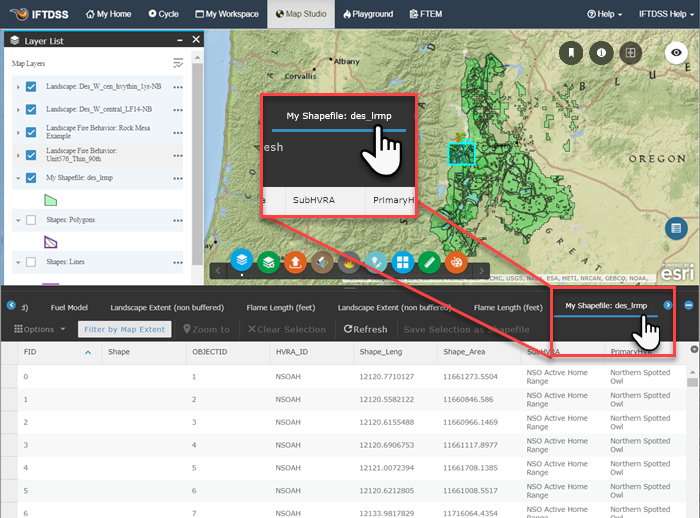Screen dimensions: 700x518
Task: Click the Refresh button in table toolbar
Action: [365, 329]
